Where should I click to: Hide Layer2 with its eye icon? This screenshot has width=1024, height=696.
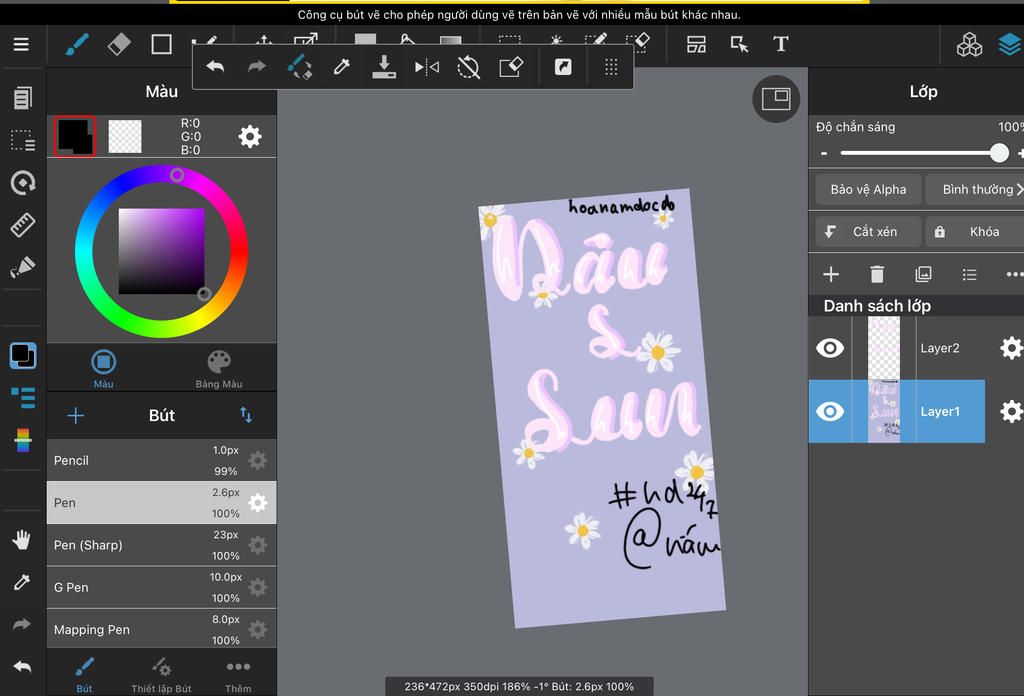[830, 348]
